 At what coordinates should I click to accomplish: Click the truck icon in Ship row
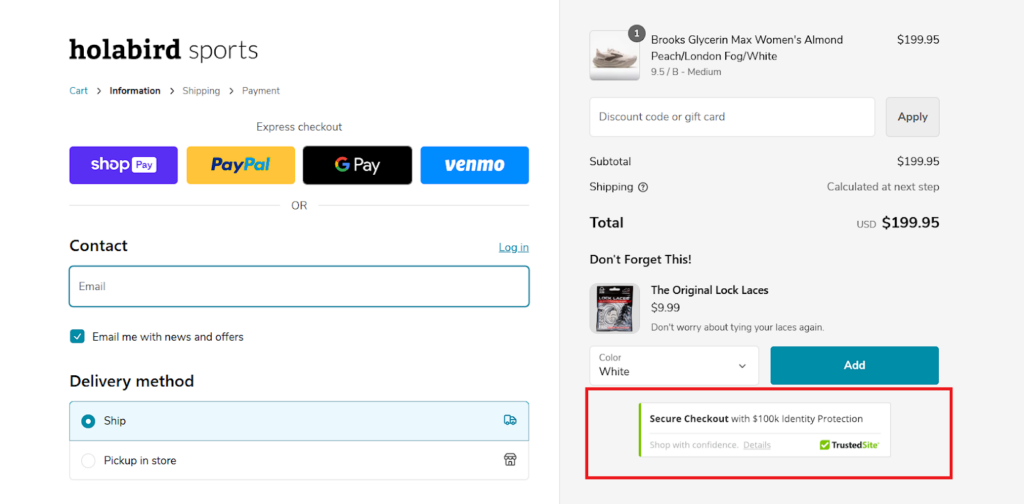510,420
